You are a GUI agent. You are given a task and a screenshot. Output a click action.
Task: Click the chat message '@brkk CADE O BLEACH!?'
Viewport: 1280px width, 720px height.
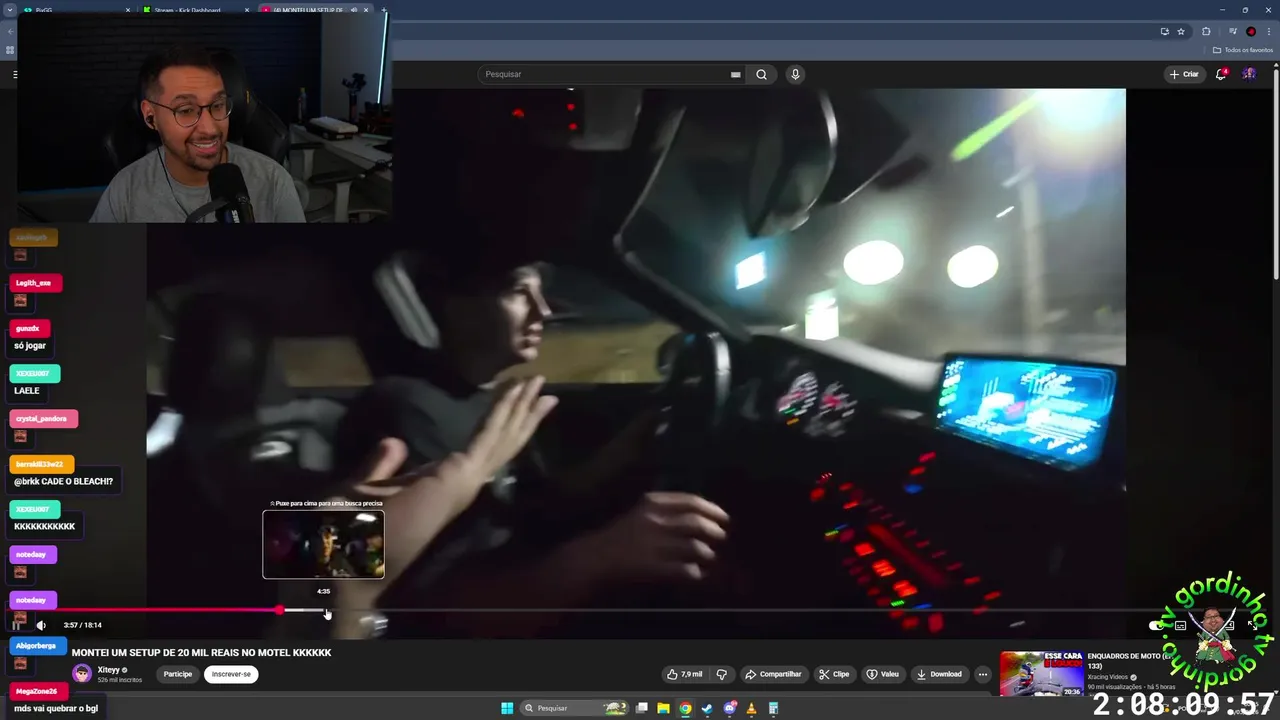(63, 481)
